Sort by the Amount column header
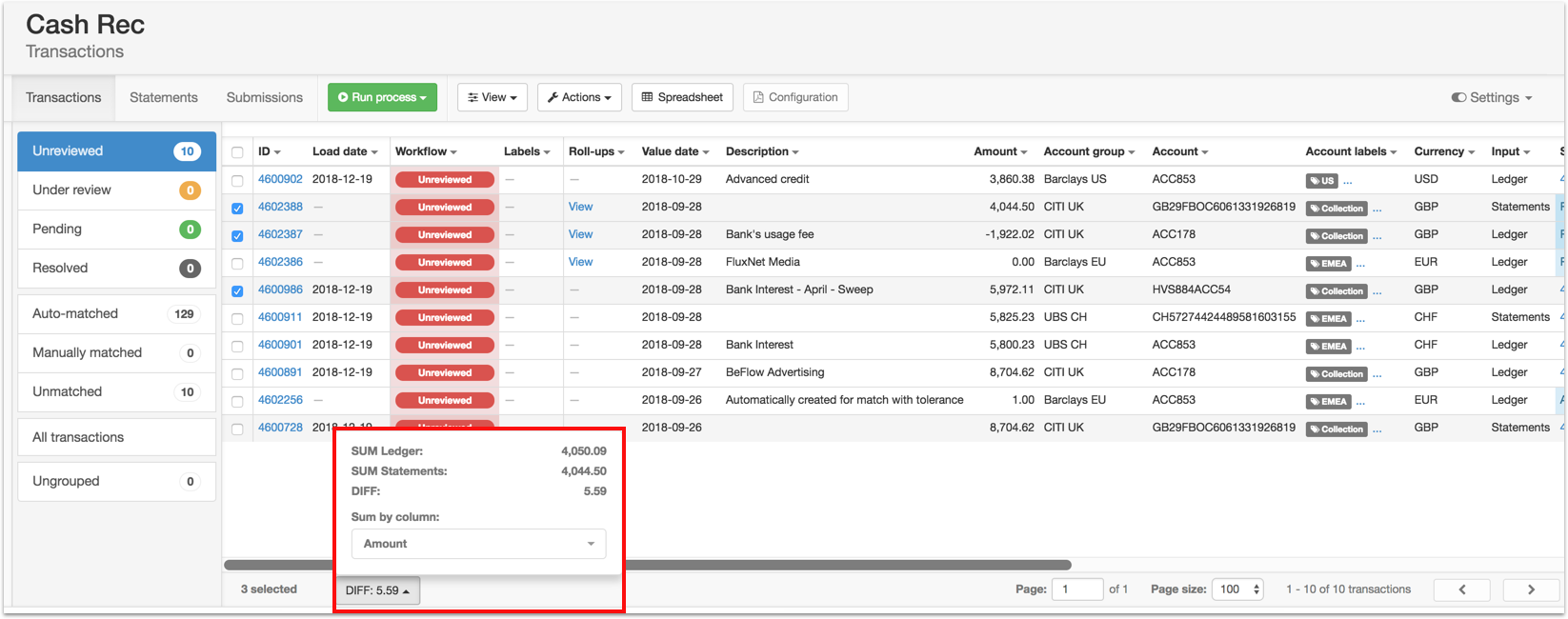Image resolution: width=1568 pixels, height=619 pixels. coord(1000,151)
